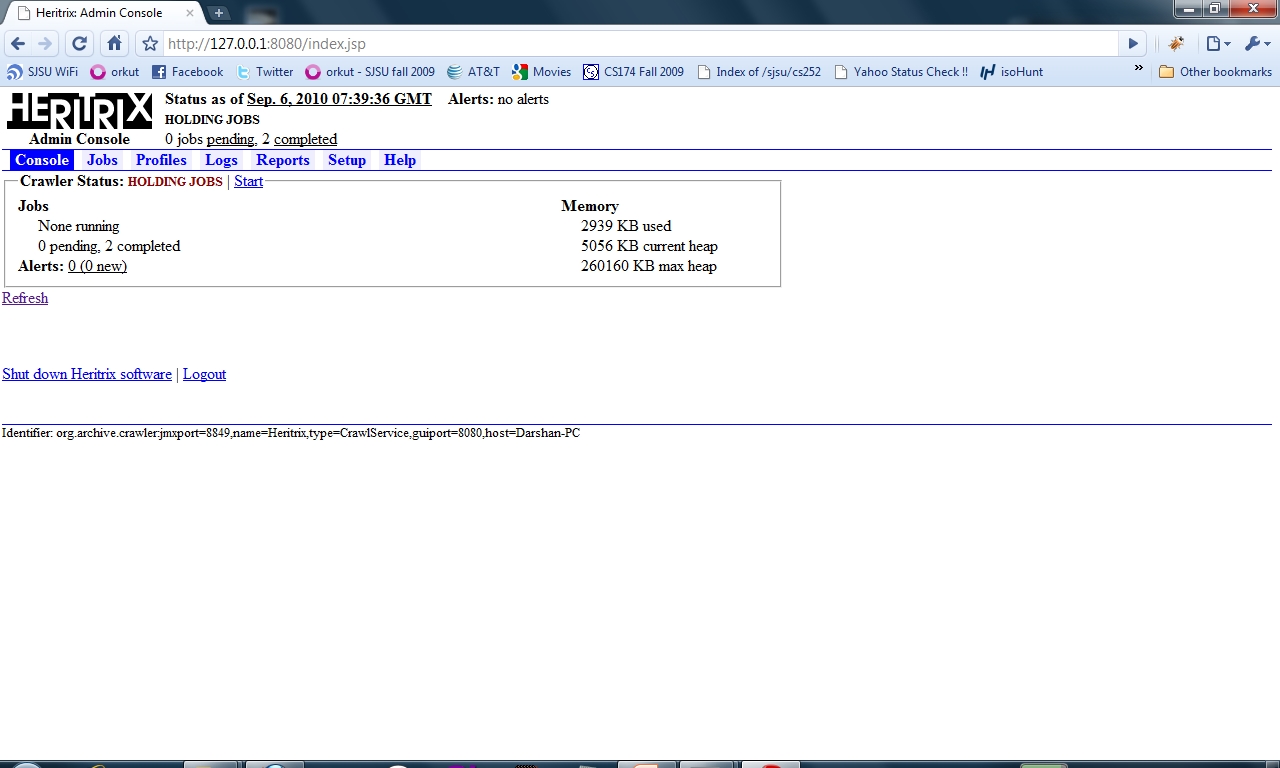Click the Logout link
The width and height of the screenshot is (1280, 768).
point(204,374)
